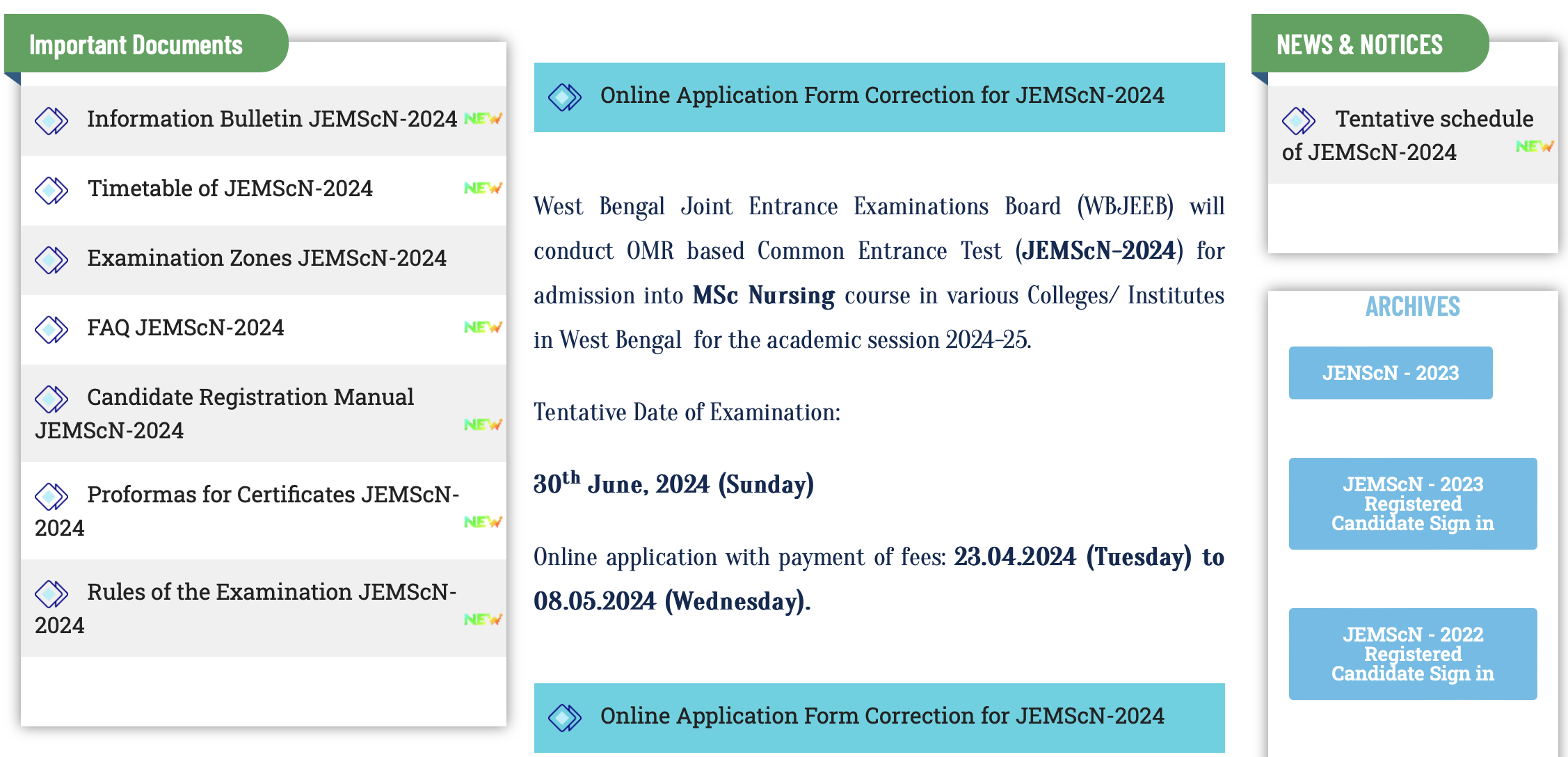
Task: Click NEW badge on Information Bulletin row
Action: [483, 118]
